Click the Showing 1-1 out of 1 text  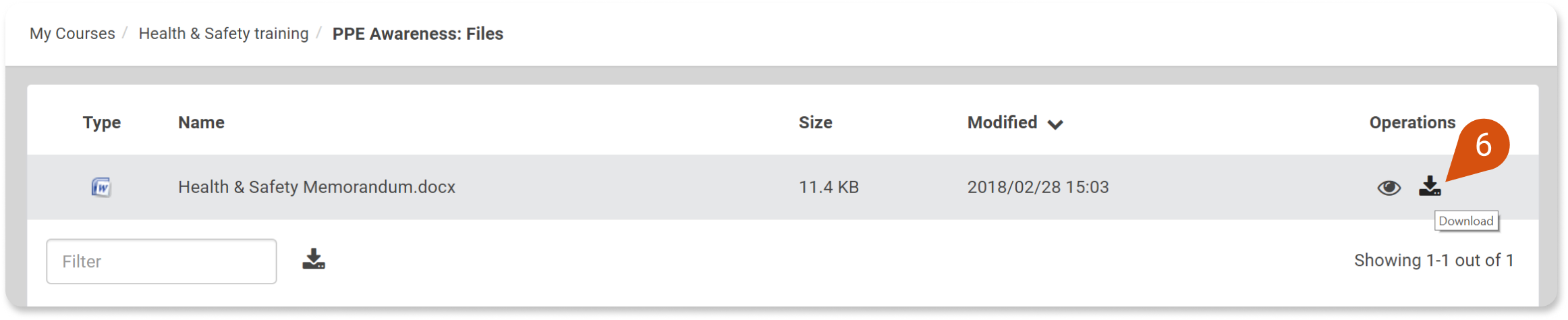(1434, 261)
